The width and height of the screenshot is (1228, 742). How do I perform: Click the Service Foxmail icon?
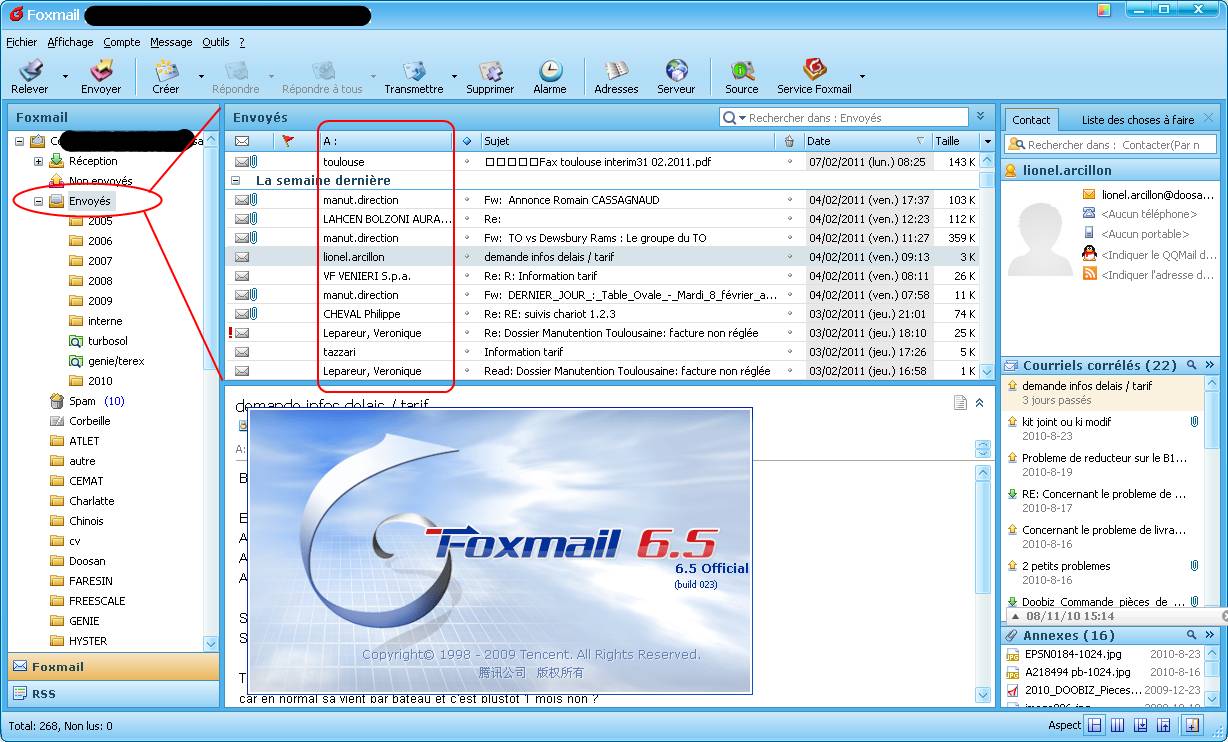(814, 70)
